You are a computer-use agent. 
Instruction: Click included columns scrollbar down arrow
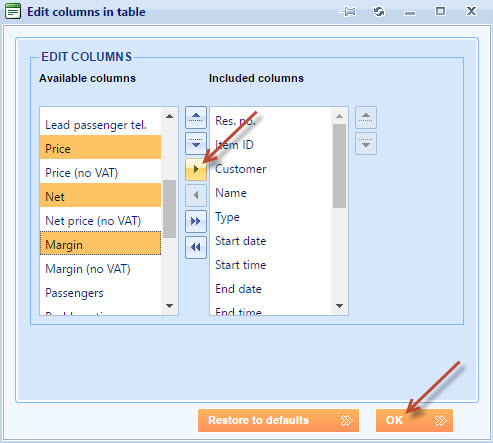[x=339, y=306]
